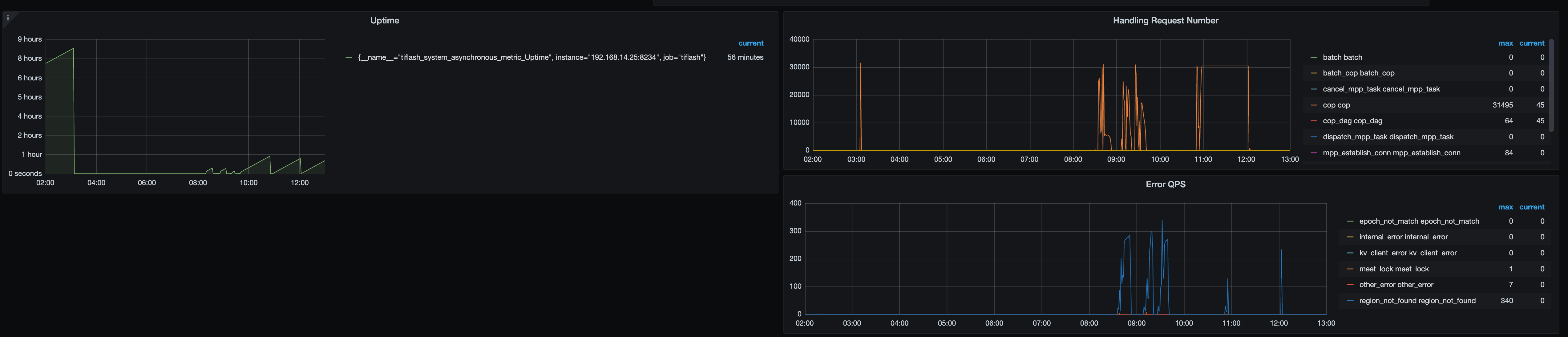This screenshot has height=337, width=1568.
Task: Click the info icon on Uptime panel
Action: tap(7, 18)
